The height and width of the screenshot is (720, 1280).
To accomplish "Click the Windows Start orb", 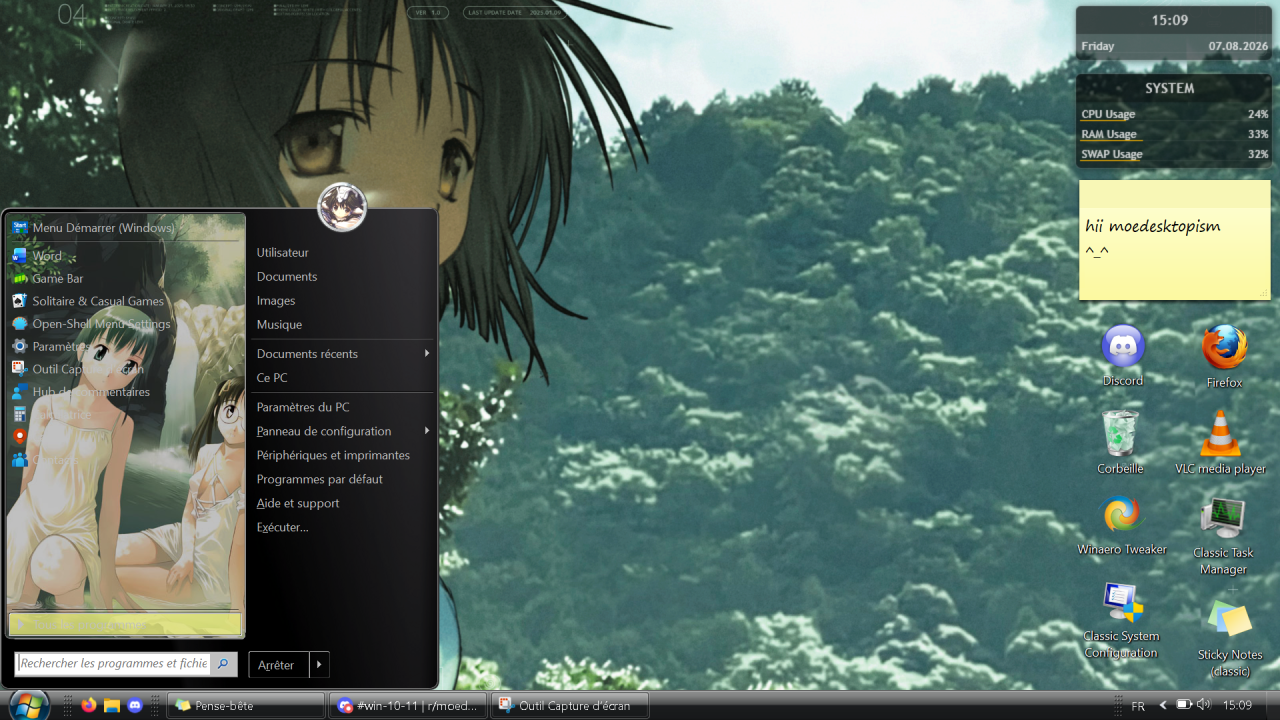I will tap(28, 705).
